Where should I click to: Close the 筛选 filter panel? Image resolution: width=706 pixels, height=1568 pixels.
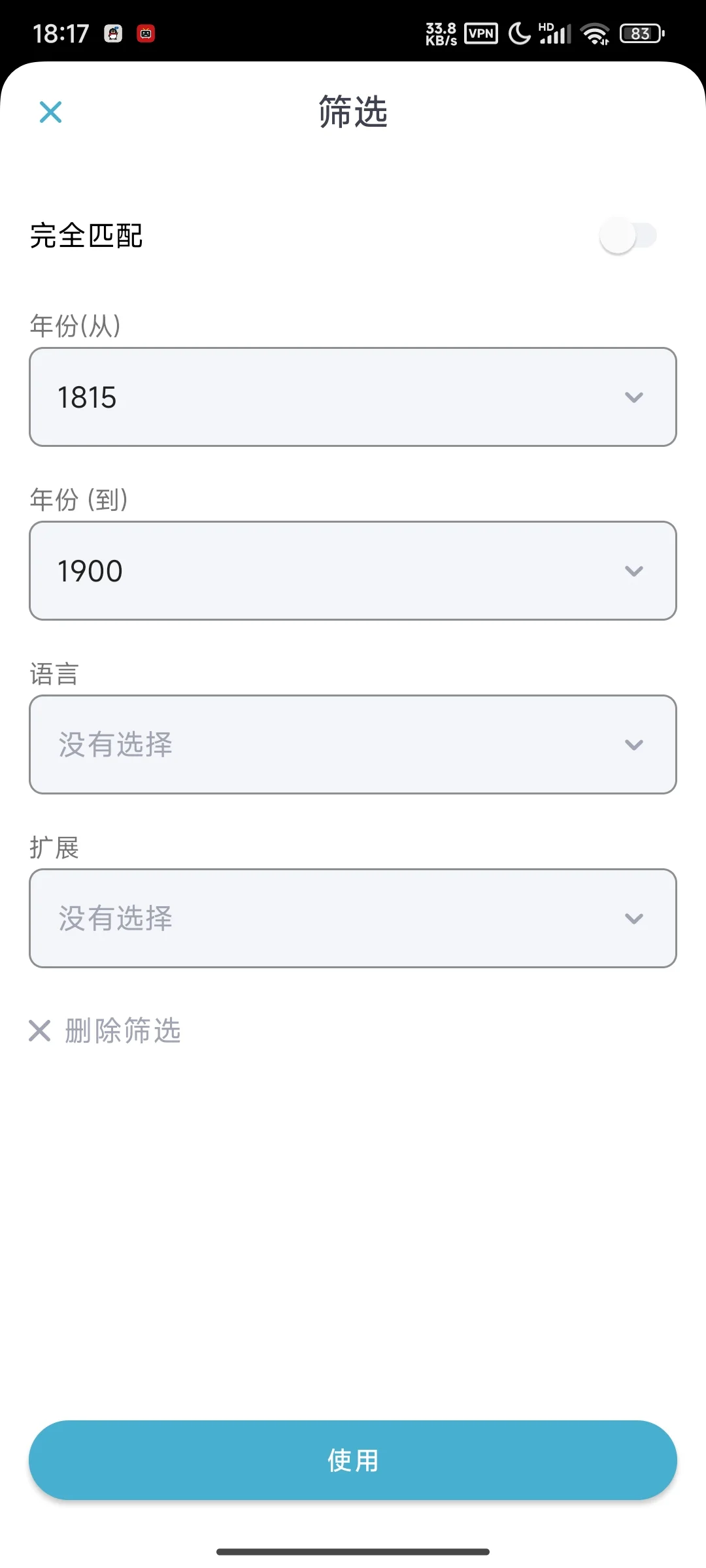pos(50,112)
